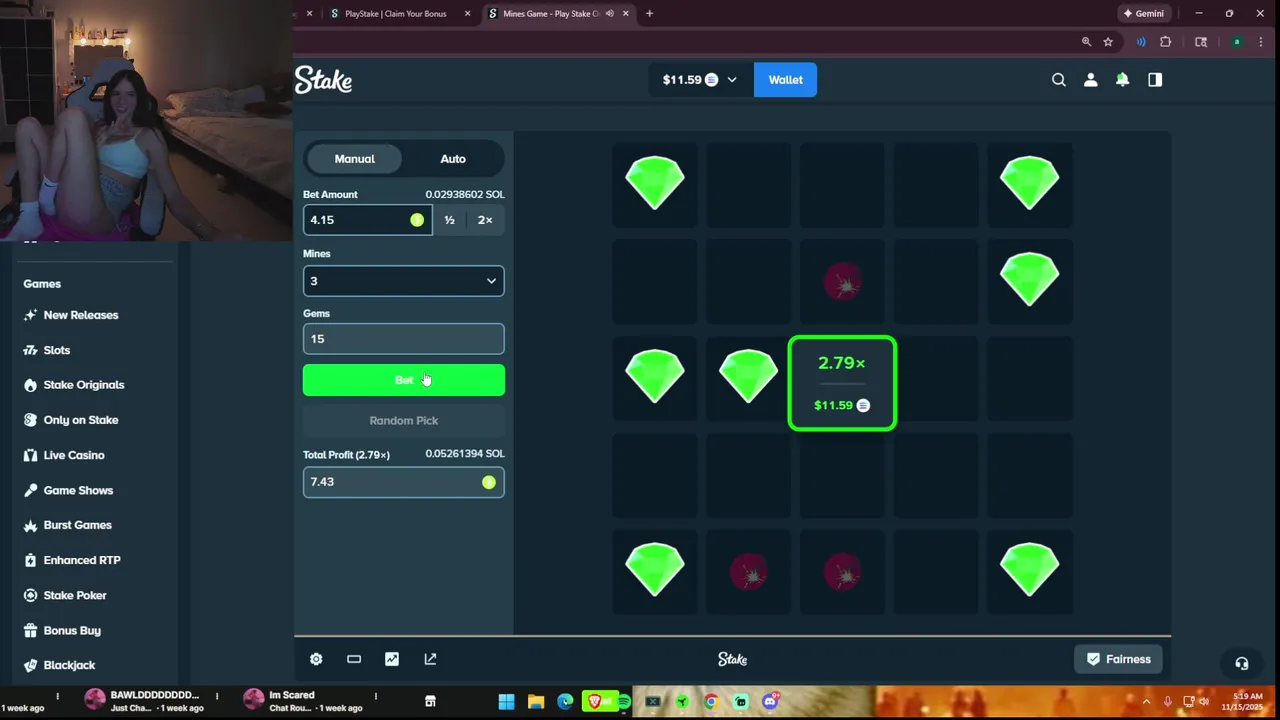
Task: Double the bet amount with 2×
Action: click(485, 220)
